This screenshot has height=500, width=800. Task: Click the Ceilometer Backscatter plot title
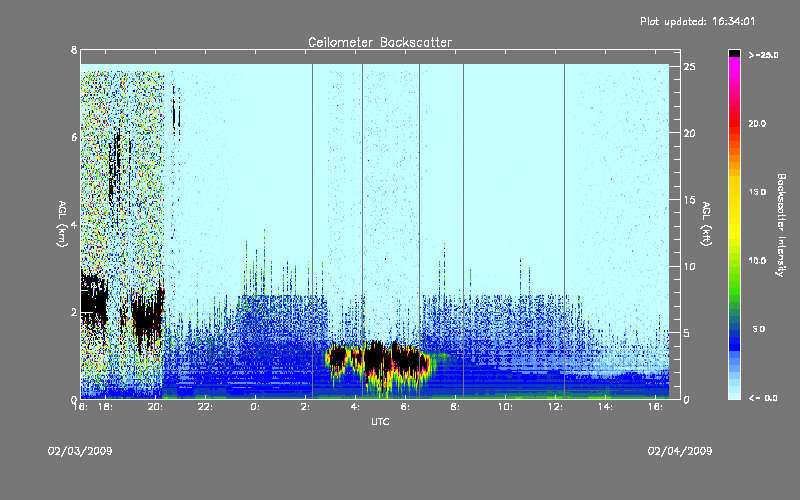click(x=380, y=42)
